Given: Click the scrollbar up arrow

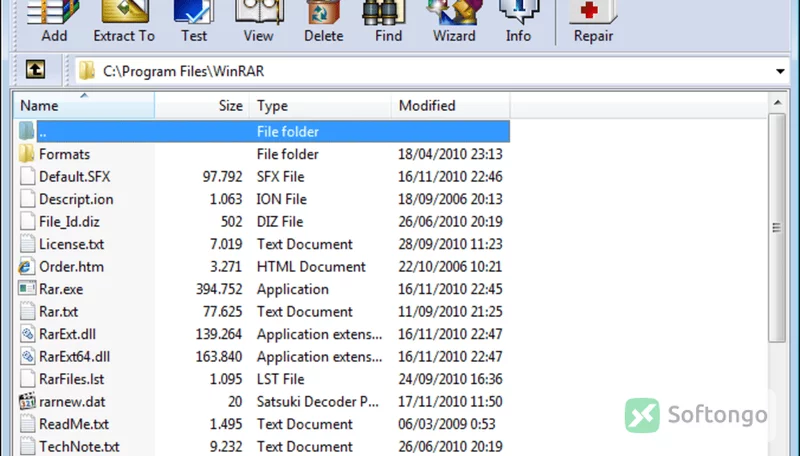Looking at the screenshot, I should tap(777, 103).
